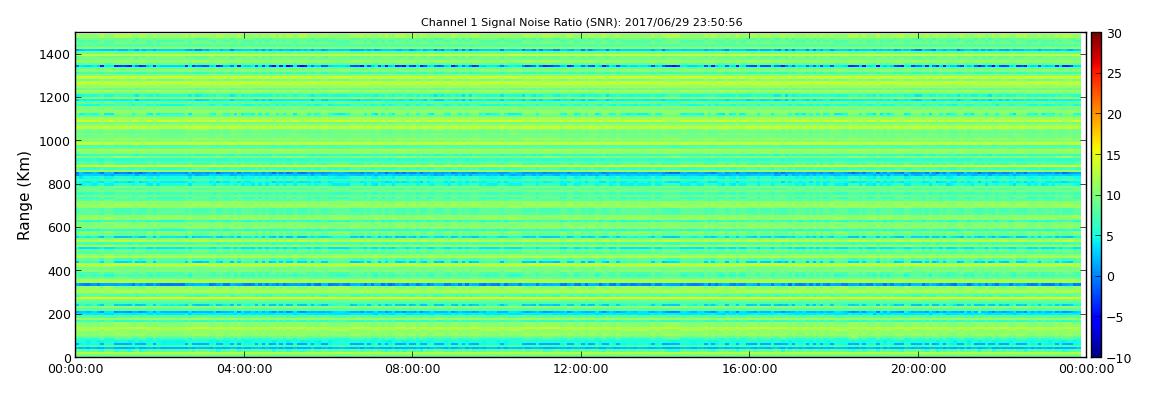Click the 20:00:00 time axis label

click(x=916, y=369)
